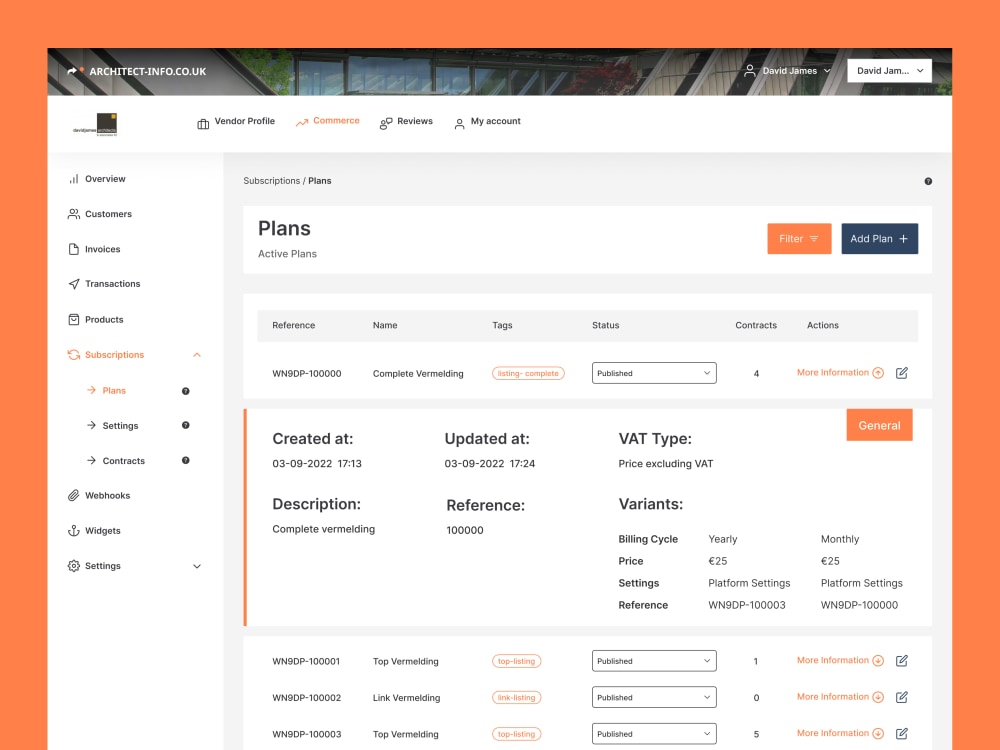The width and height of the screenshot is (1000, 750).
Task: Click the help icon next to Plans submenu
Action: coord(186,391)
